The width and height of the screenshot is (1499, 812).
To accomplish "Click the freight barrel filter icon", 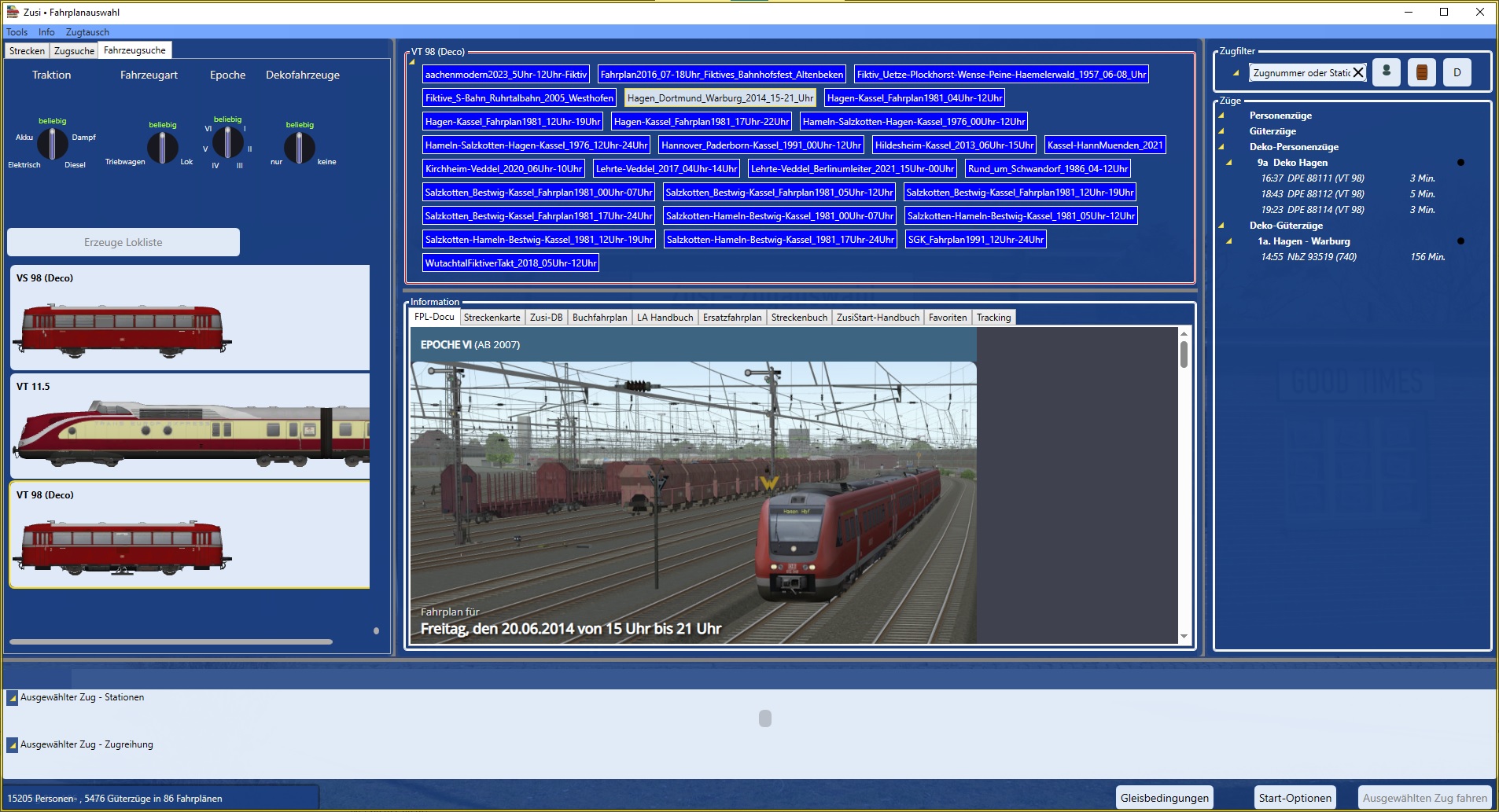I will coord(1421,72).
